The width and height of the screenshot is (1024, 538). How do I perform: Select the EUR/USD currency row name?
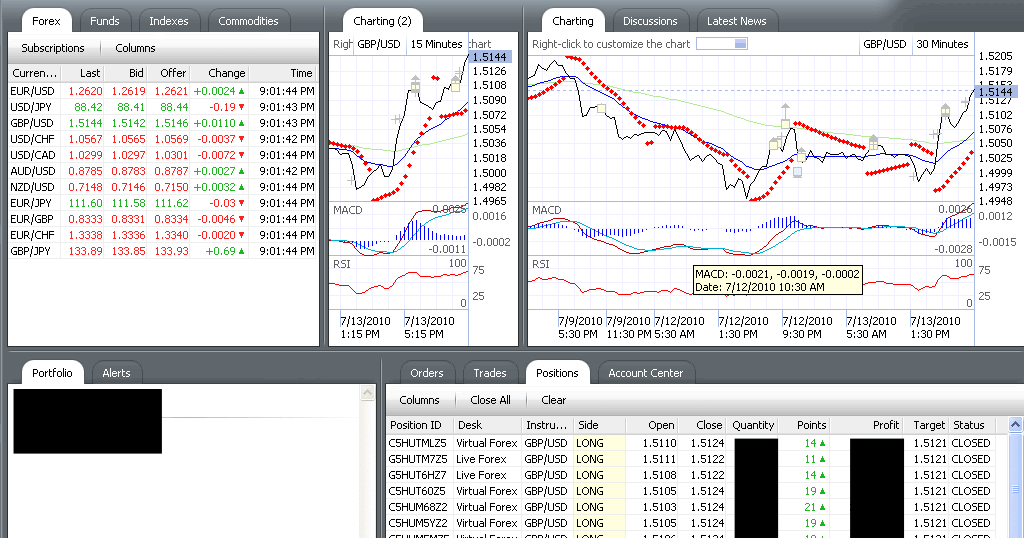click(33, 91)
